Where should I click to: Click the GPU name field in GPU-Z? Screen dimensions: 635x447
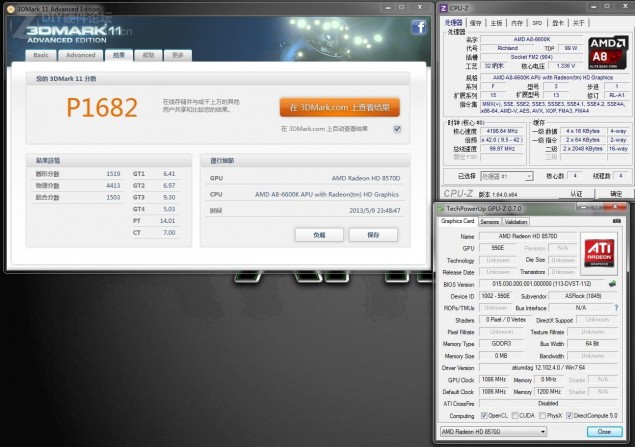click(x=528, y=236)
